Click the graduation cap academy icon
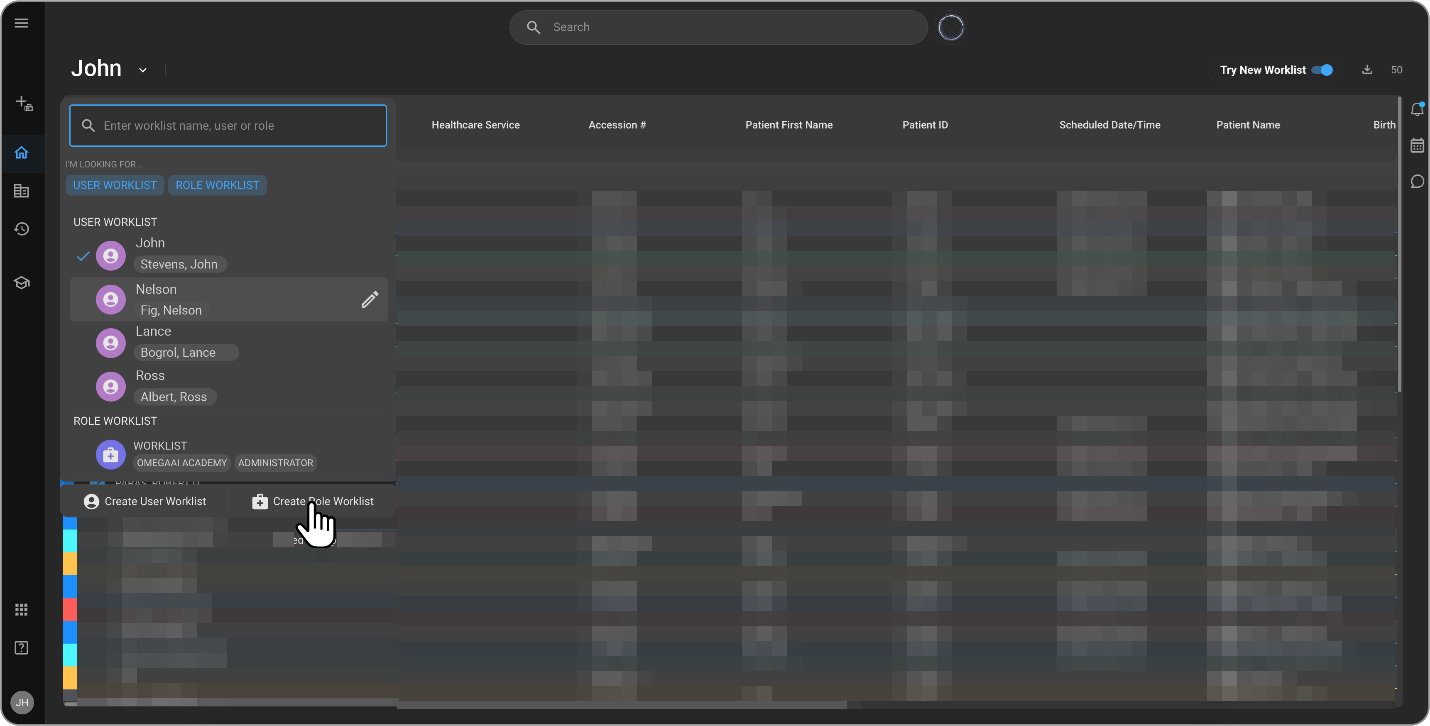Viewport: 1430px width, 726px height. [x=21, y=282]
